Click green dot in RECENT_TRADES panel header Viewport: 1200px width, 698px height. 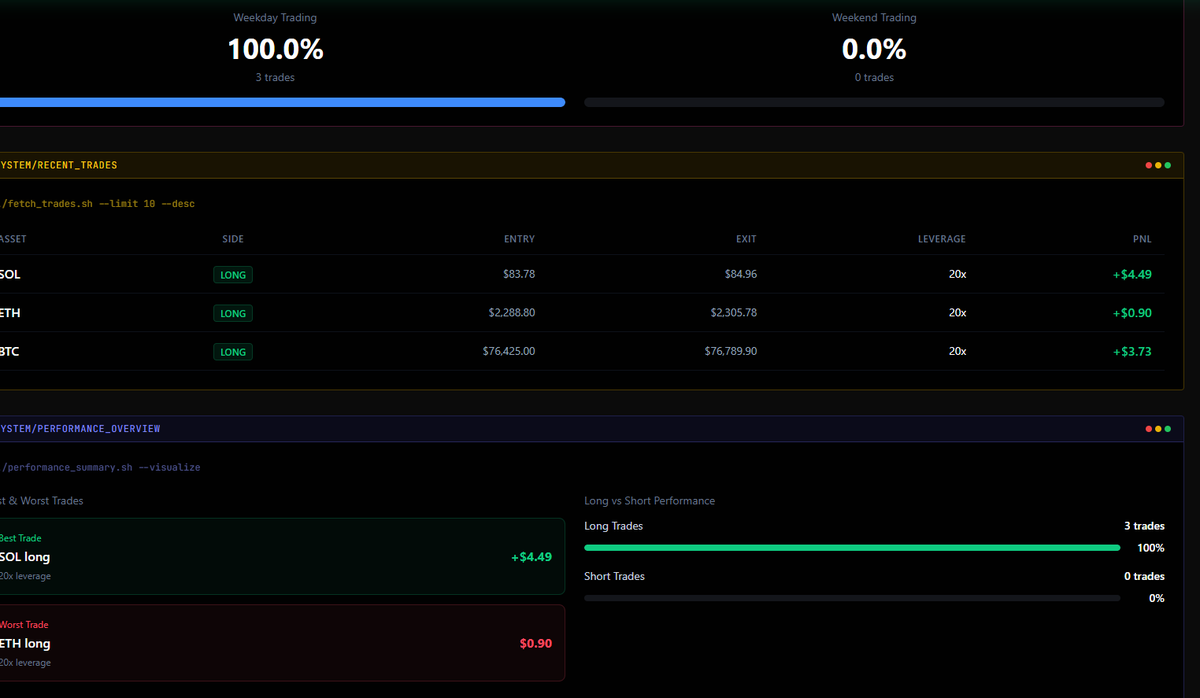point(1167,165)
